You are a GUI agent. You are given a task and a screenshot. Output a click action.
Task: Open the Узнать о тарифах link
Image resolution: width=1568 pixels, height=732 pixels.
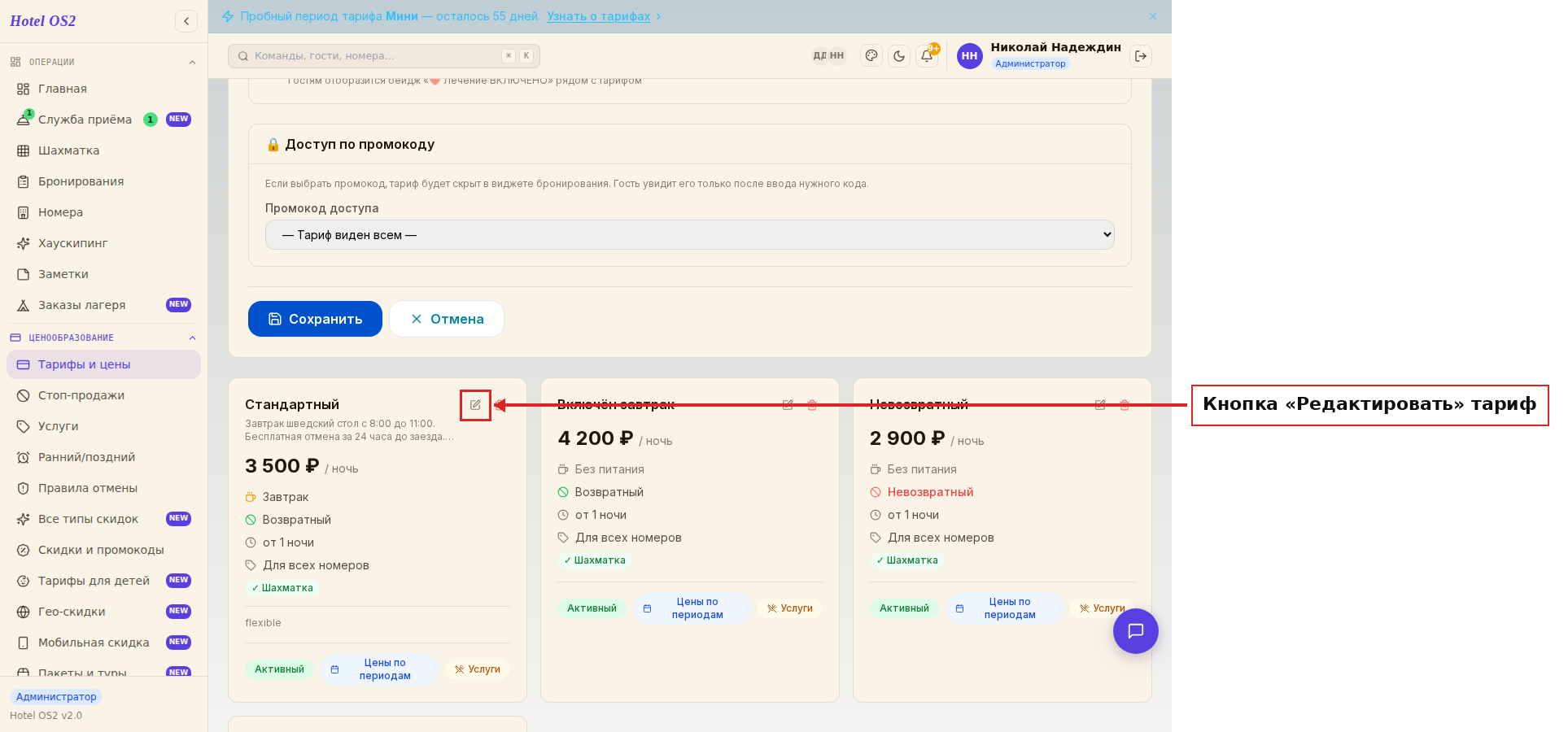pyautogui.click(x=598, y=16)
